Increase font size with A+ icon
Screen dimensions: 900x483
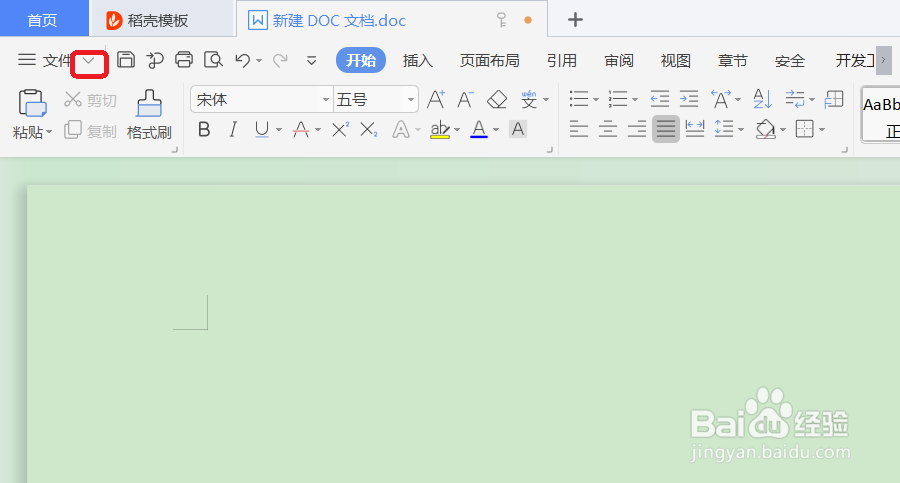(436, 99)
